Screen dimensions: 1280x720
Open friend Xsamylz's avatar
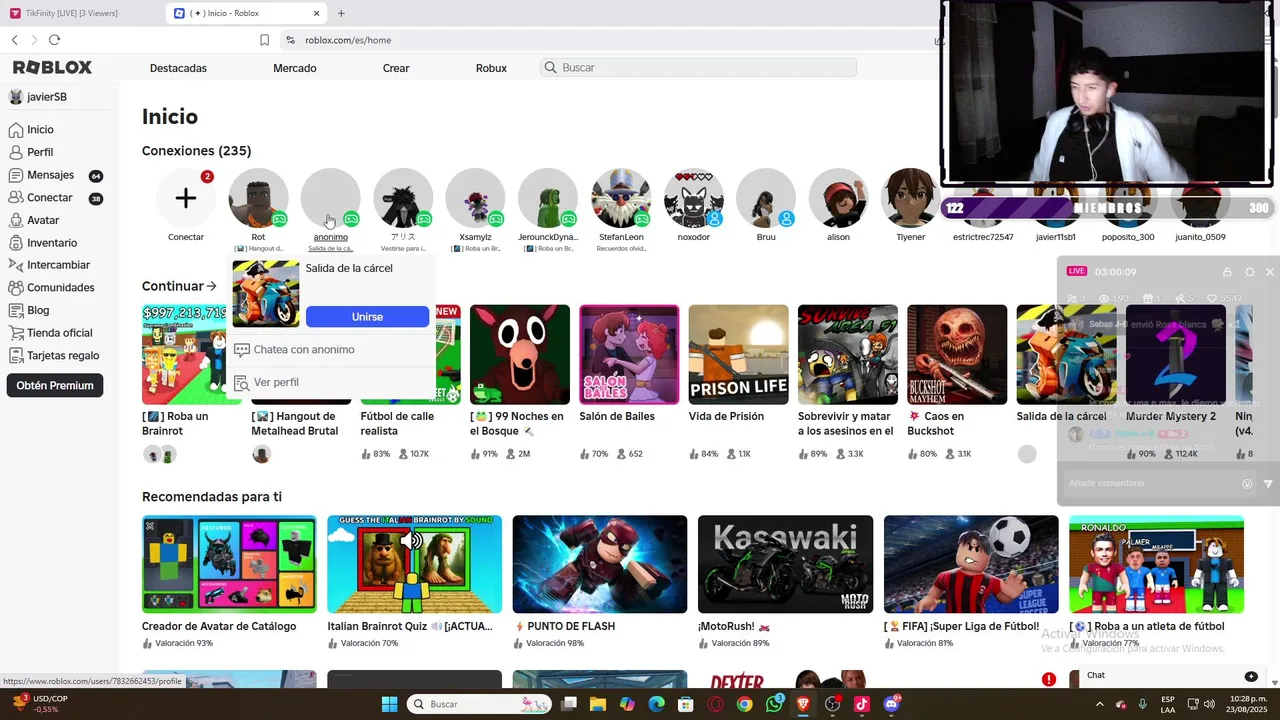tap(475, 198)
